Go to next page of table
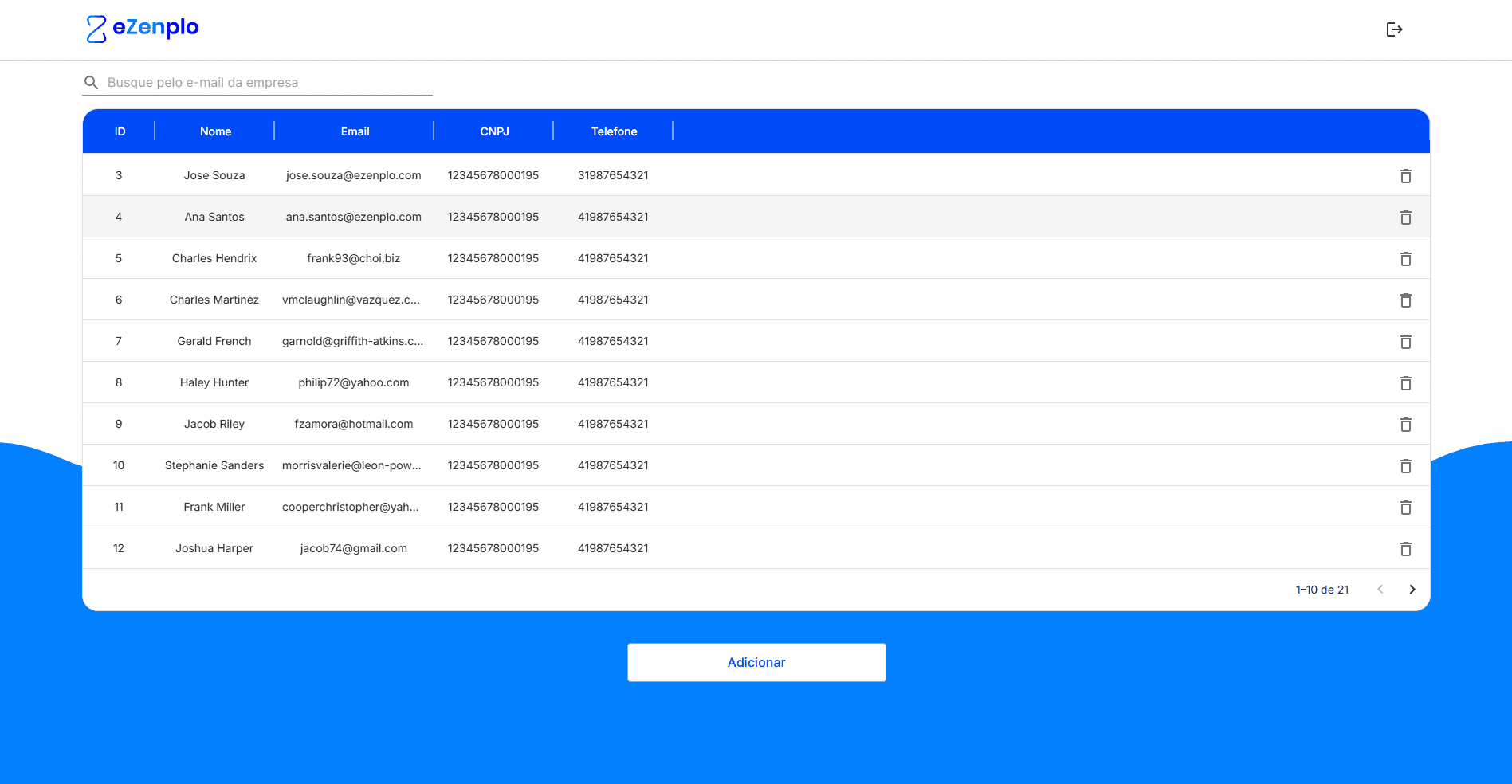This screenshot has width=1512, height=784. [x=1412, y=590]
